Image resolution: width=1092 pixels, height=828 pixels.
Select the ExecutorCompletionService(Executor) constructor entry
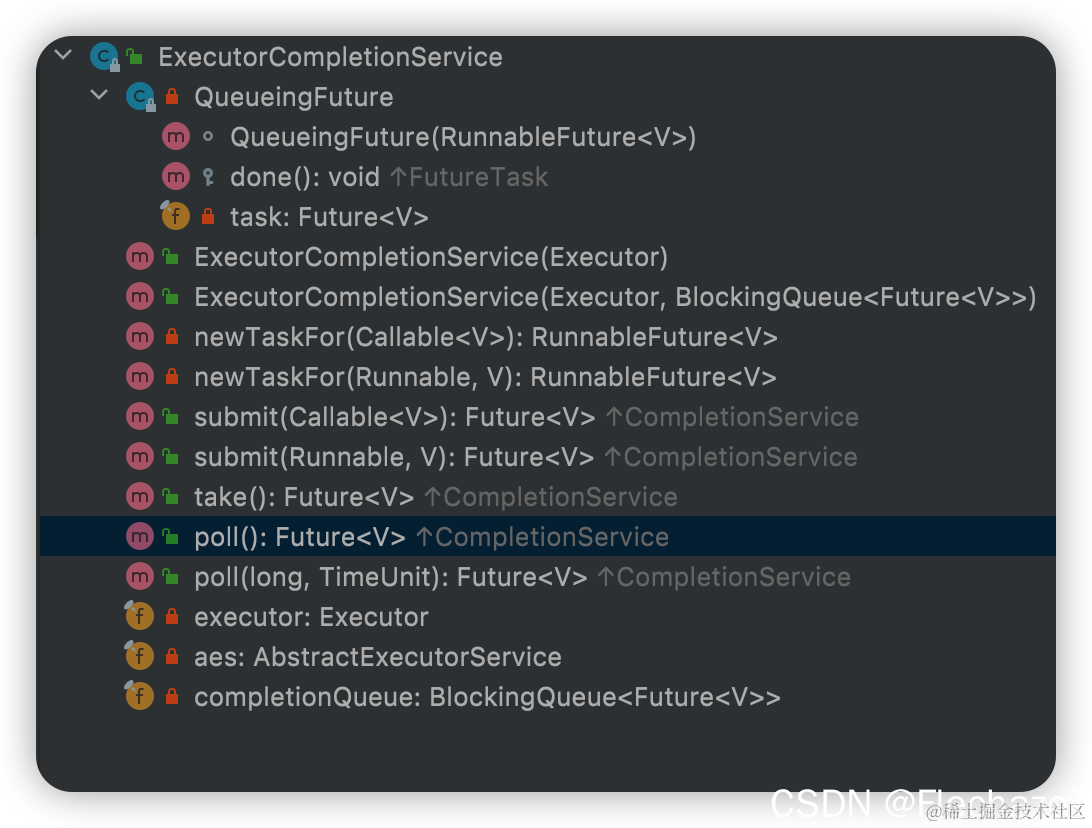pos(430,256)
